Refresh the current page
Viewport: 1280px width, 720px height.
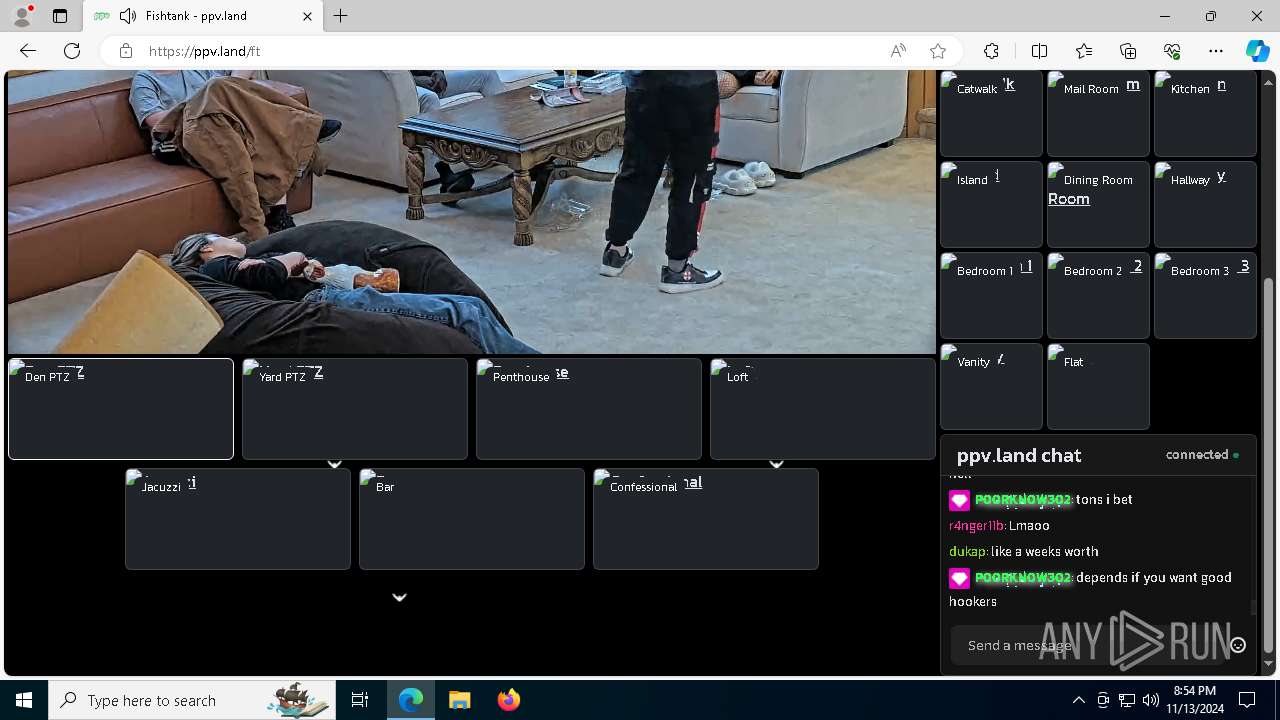[72, 51]
